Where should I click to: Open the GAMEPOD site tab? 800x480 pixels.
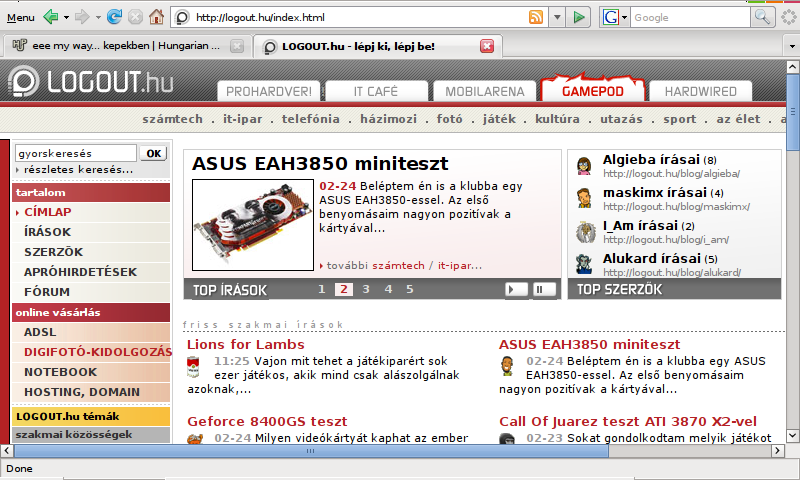(593, 90)
